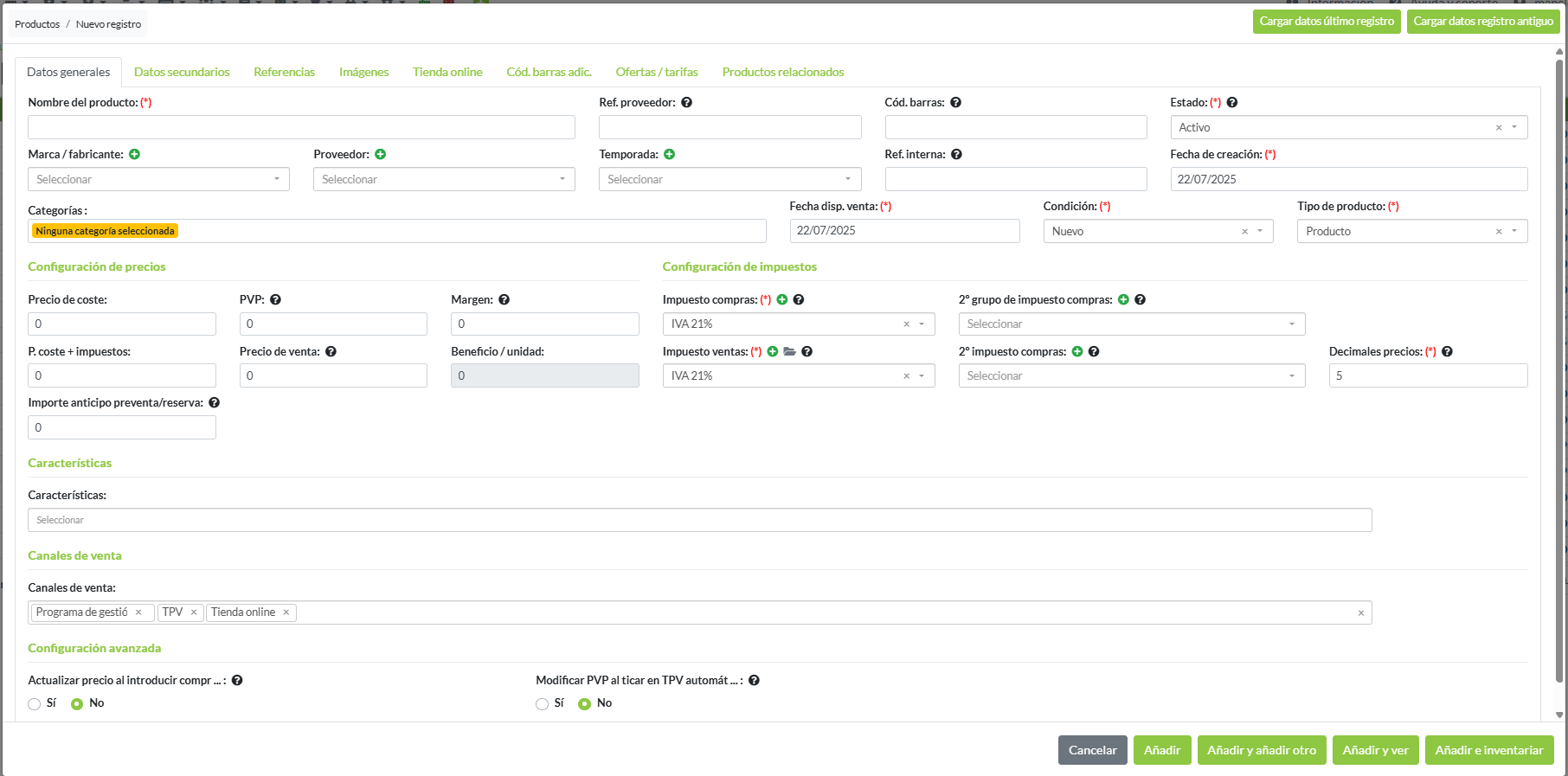Show help for Cód. barras field

(x=955, y=102)
